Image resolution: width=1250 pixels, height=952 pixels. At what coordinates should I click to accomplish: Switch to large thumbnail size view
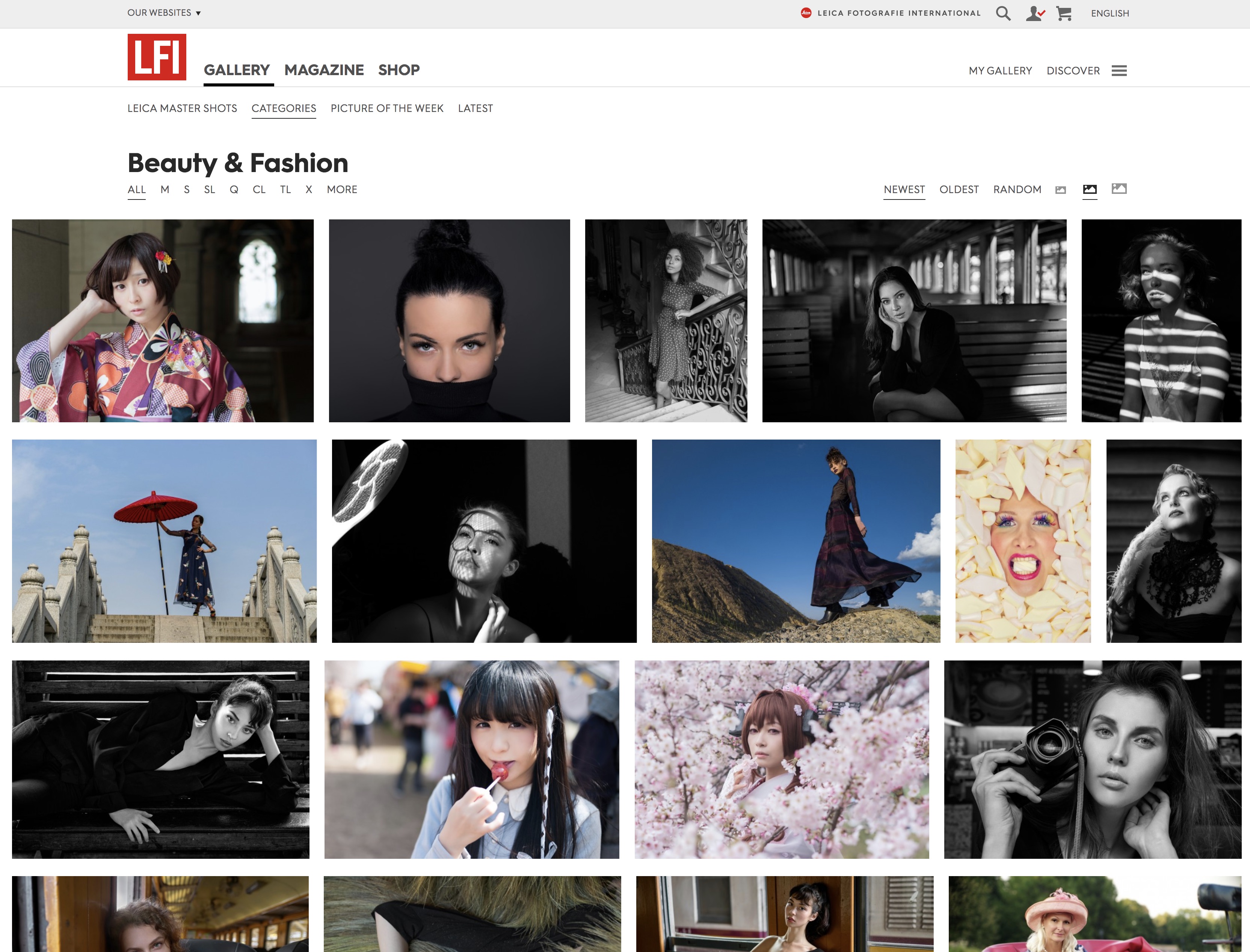coord(1119,189)
